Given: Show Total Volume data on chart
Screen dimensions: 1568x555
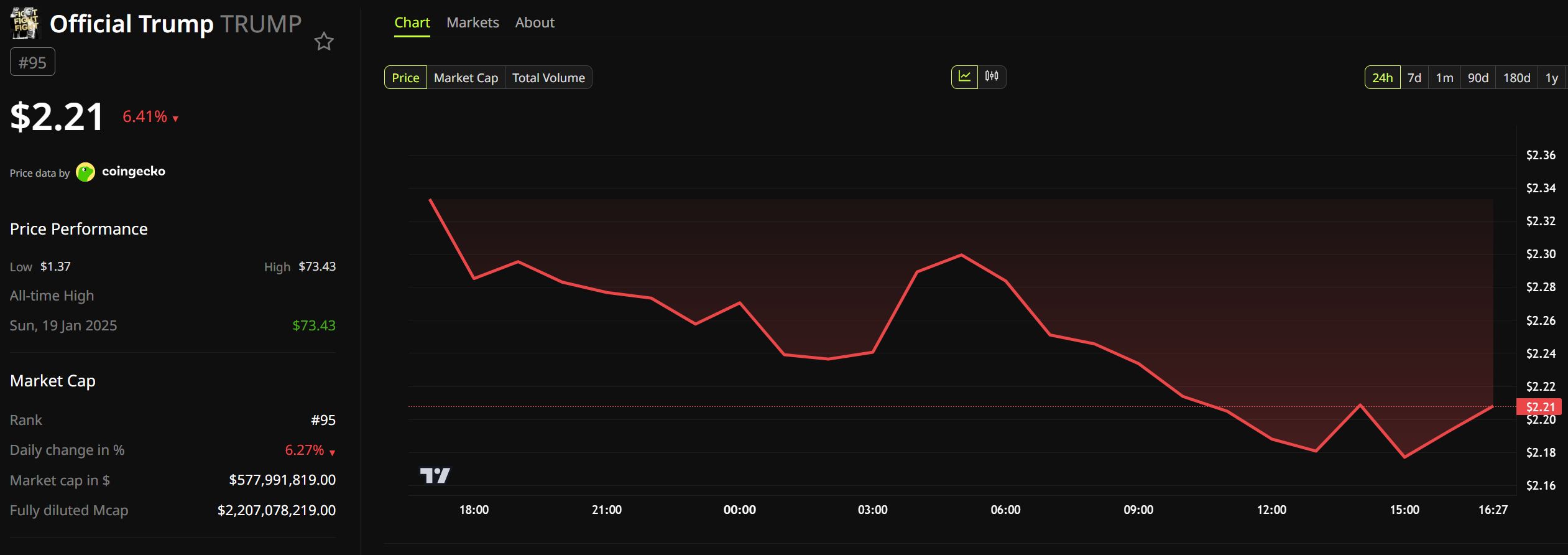Looking at the screenshot, I should 548,78.
